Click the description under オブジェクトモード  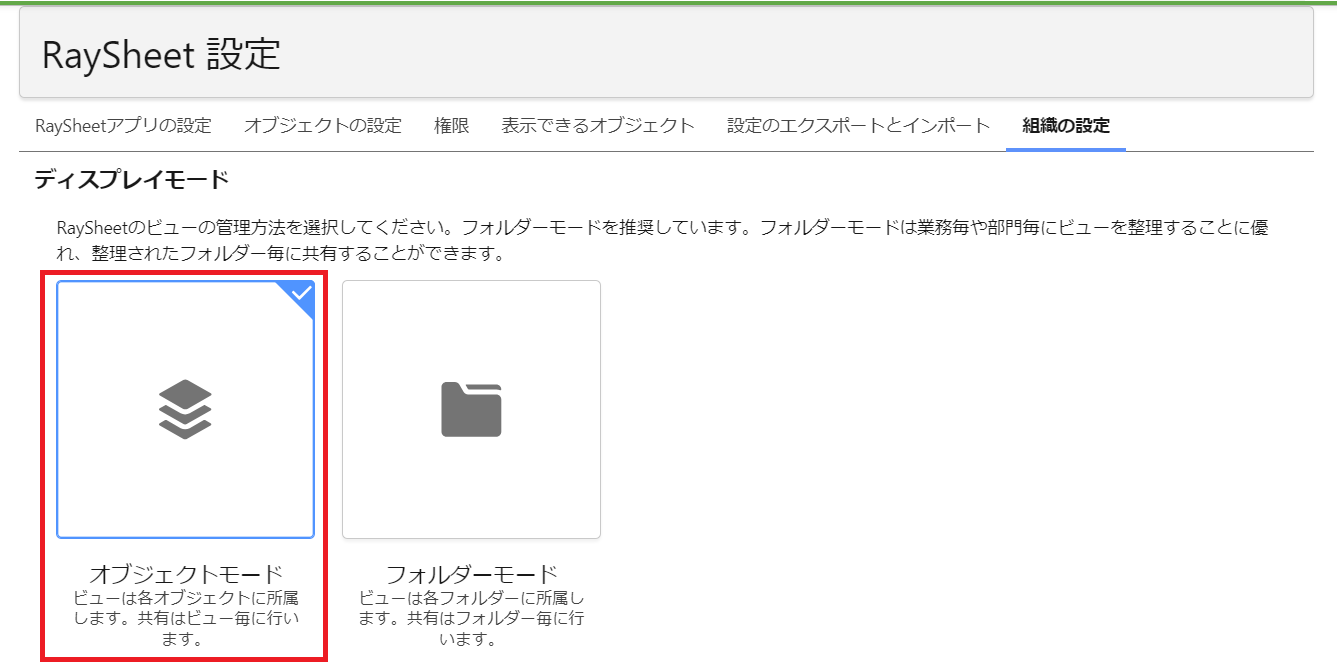(x=186, y=618)
